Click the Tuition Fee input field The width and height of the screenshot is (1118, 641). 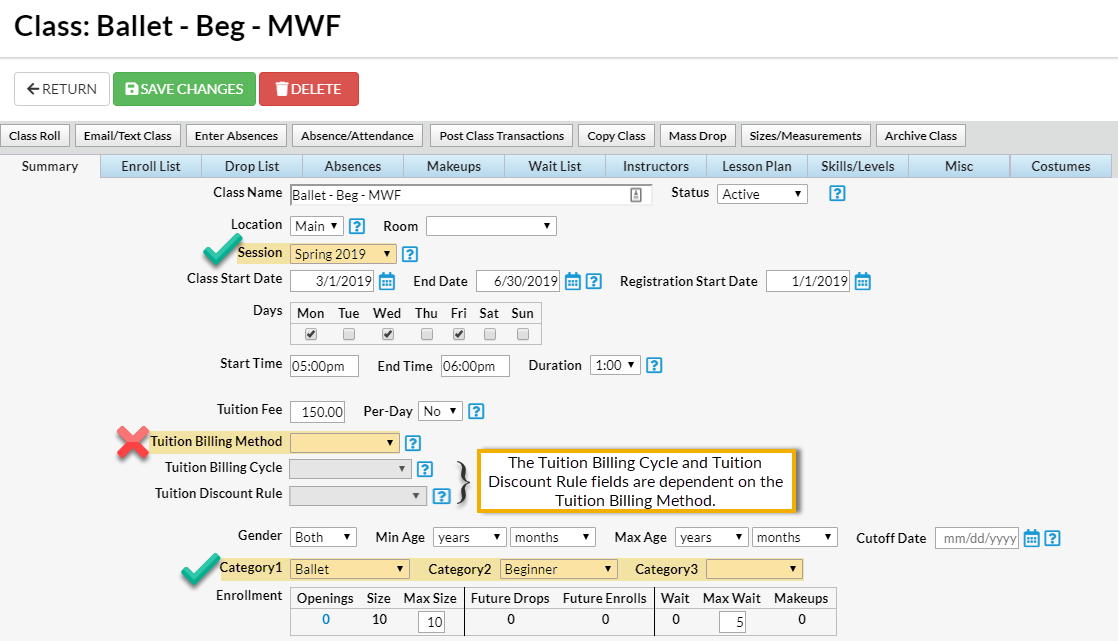point(318,411)
